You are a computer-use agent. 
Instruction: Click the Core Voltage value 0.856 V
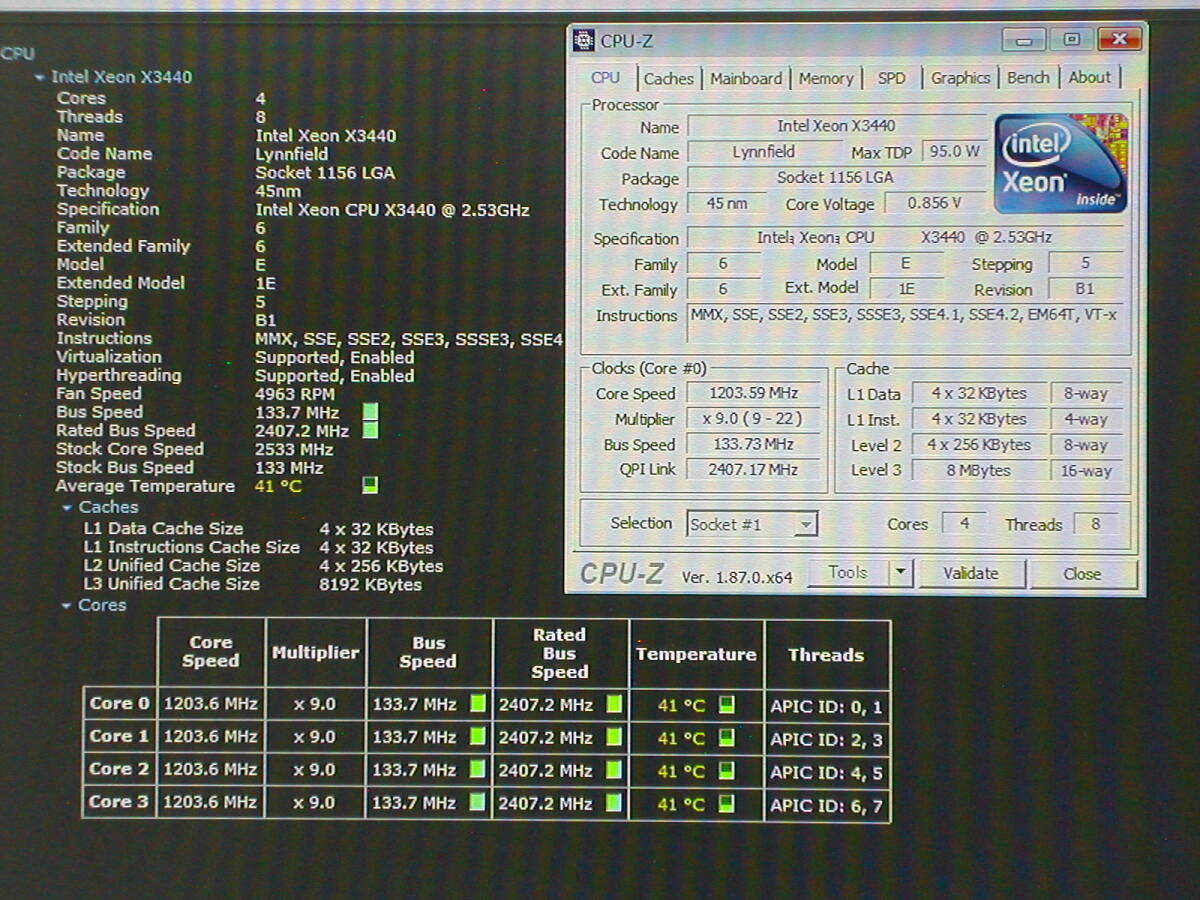tap(934, 203)
